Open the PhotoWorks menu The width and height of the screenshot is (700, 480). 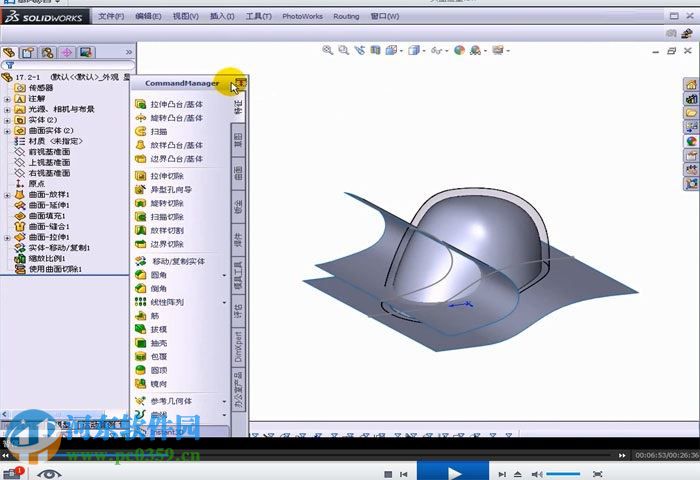coord(302,16)
